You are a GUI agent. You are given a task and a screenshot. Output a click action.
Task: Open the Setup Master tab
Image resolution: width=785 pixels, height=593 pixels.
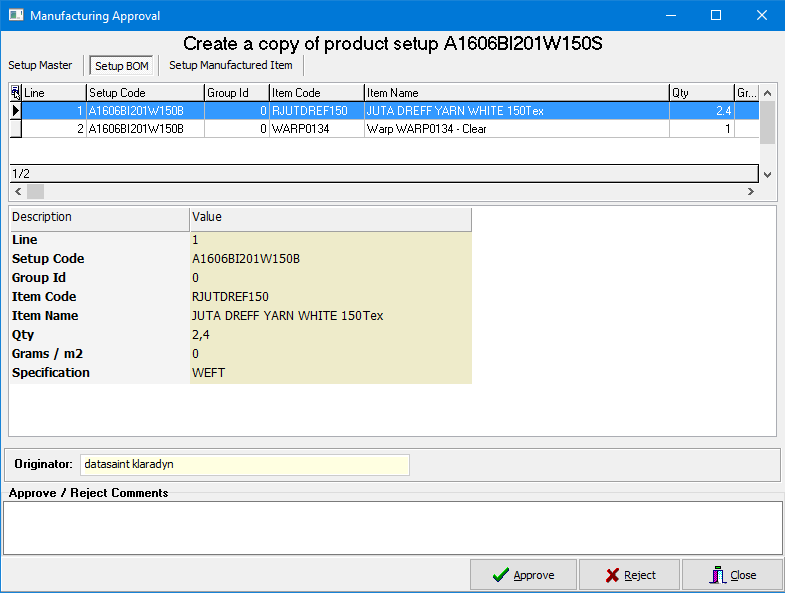40,65
